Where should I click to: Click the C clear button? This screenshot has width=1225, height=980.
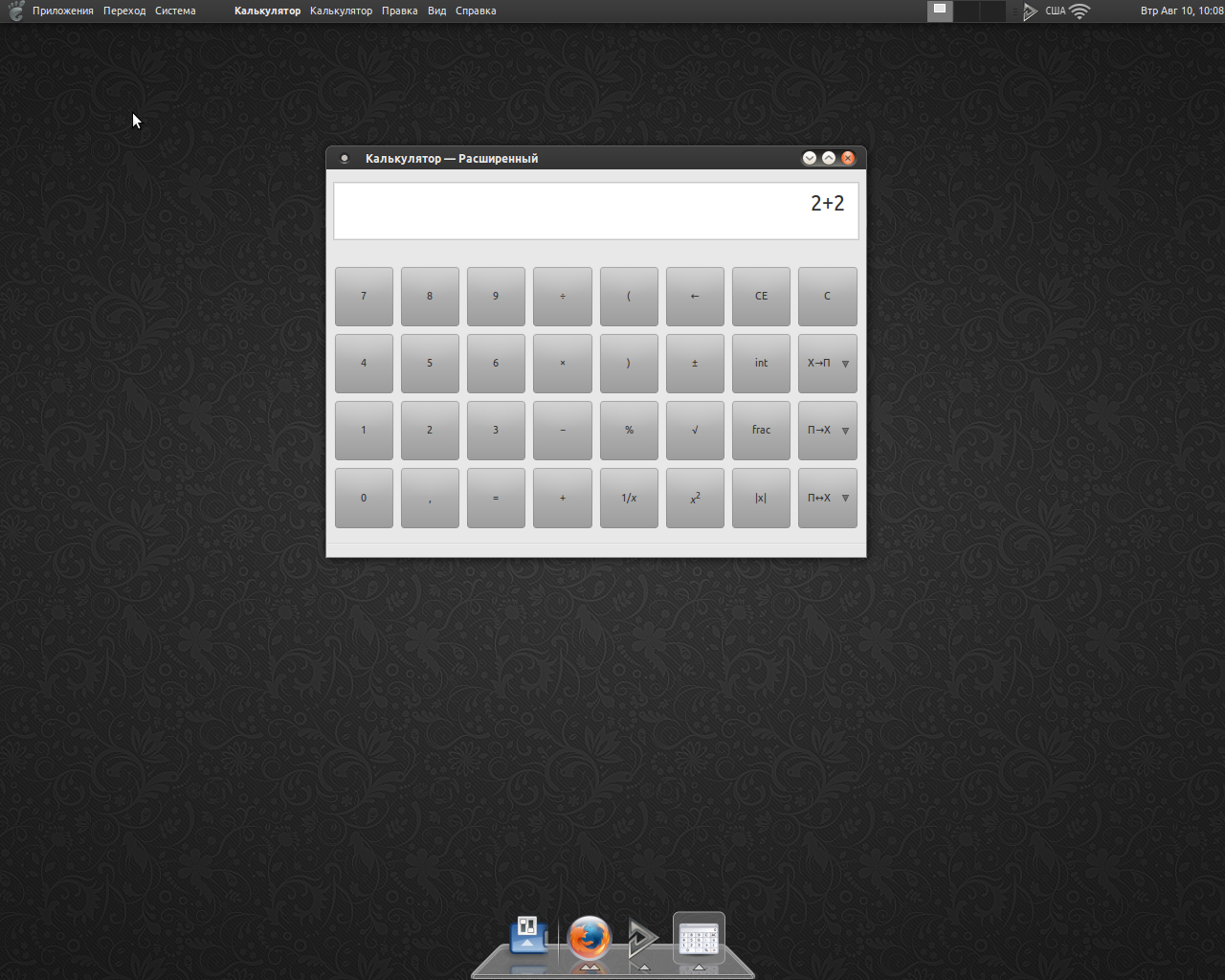pos(828,297)
